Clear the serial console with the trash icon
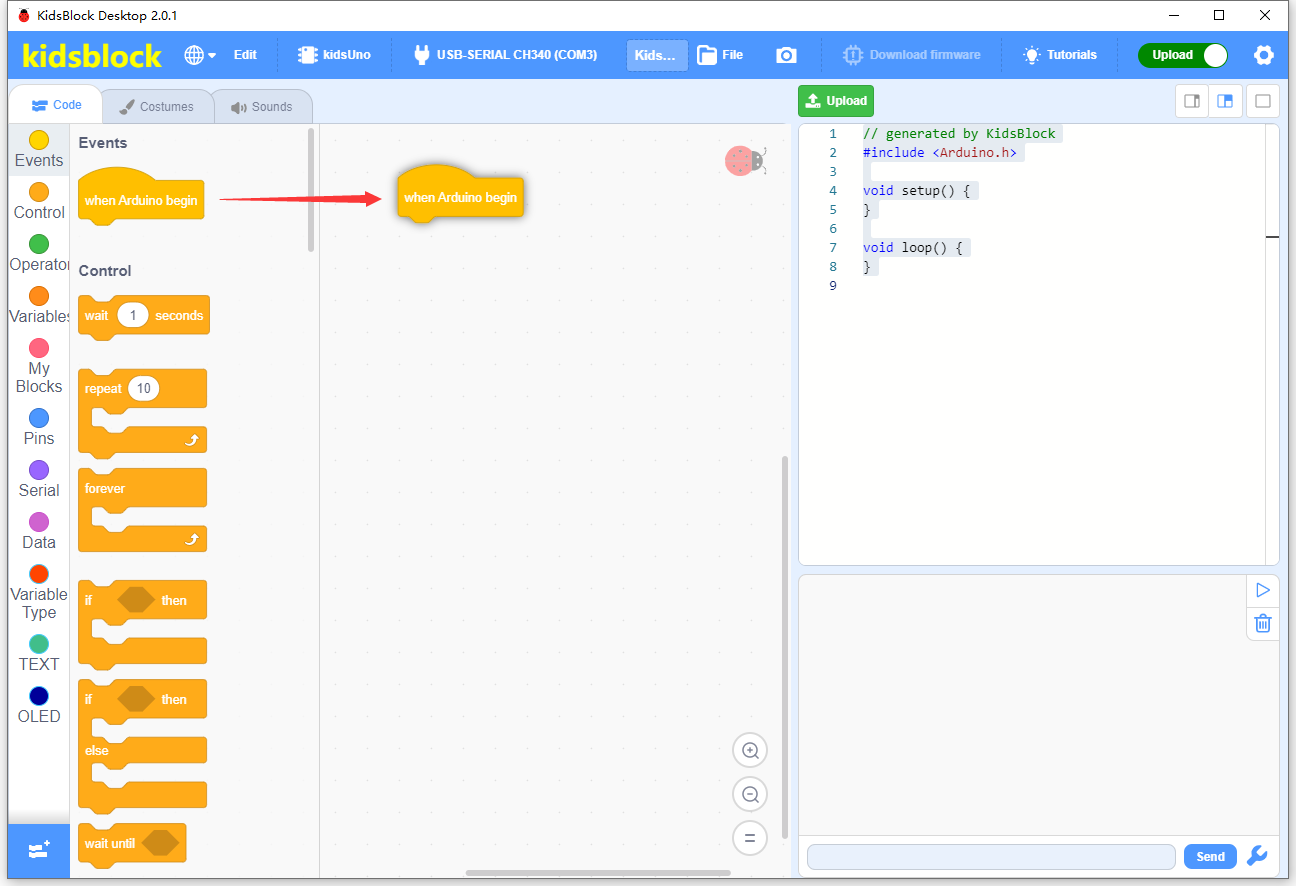The height and width of the screenshot is (886, 1296). (x=1263, y=623)
